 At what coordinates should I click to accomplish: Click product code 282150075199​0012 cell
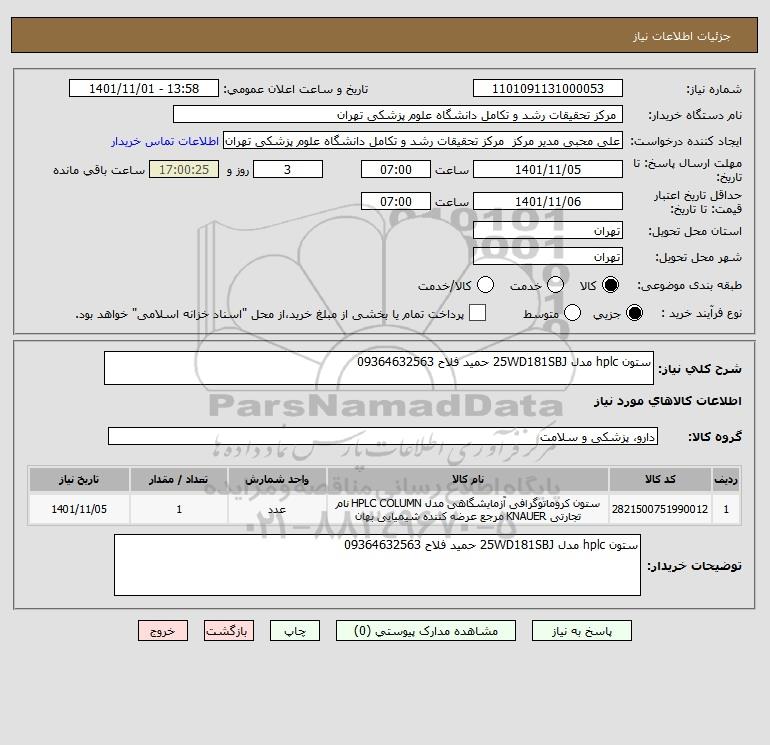pos(660,509)
